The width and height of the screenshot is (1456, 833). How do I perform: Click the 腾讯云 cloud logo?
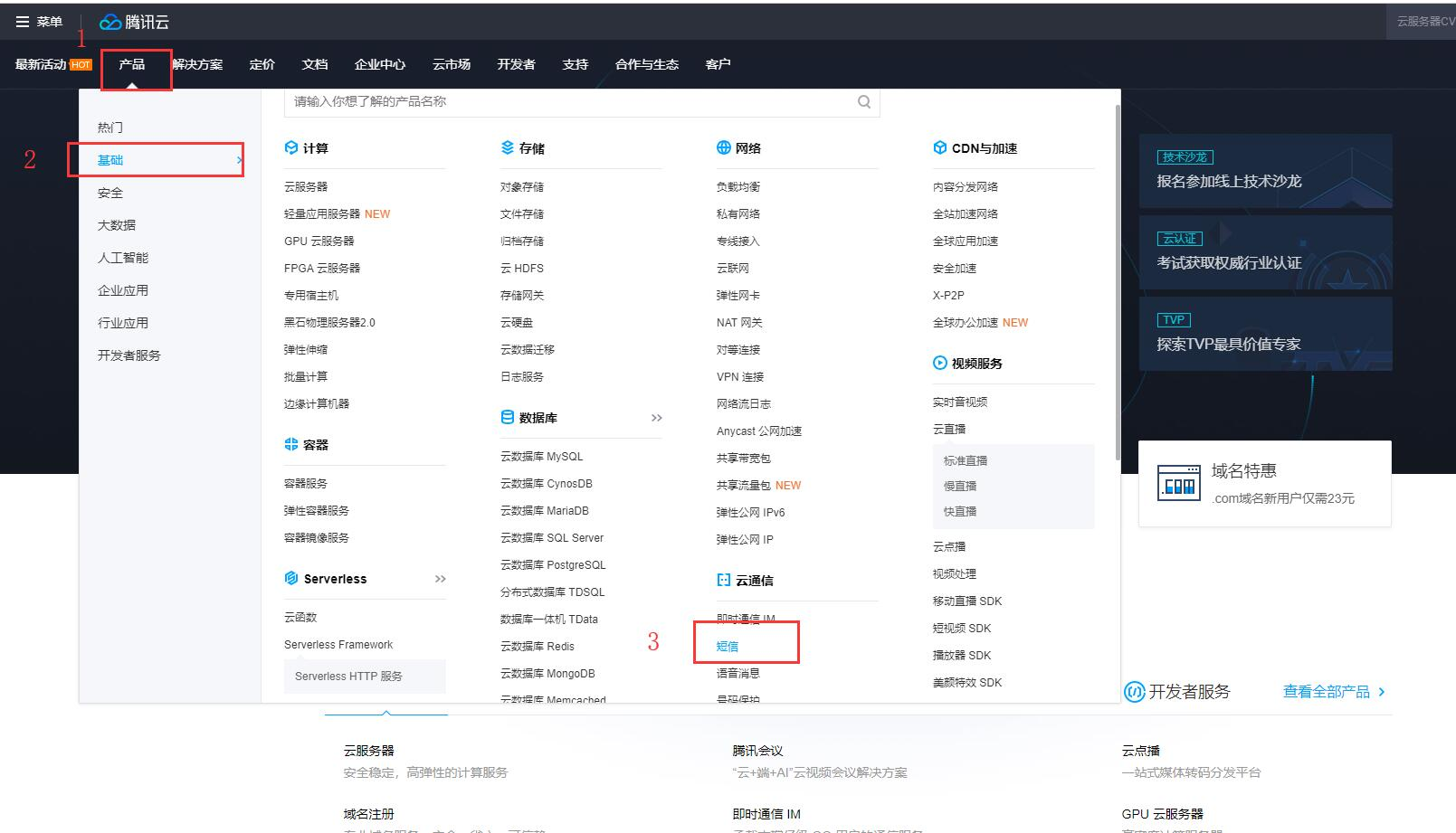click(135, 22)
